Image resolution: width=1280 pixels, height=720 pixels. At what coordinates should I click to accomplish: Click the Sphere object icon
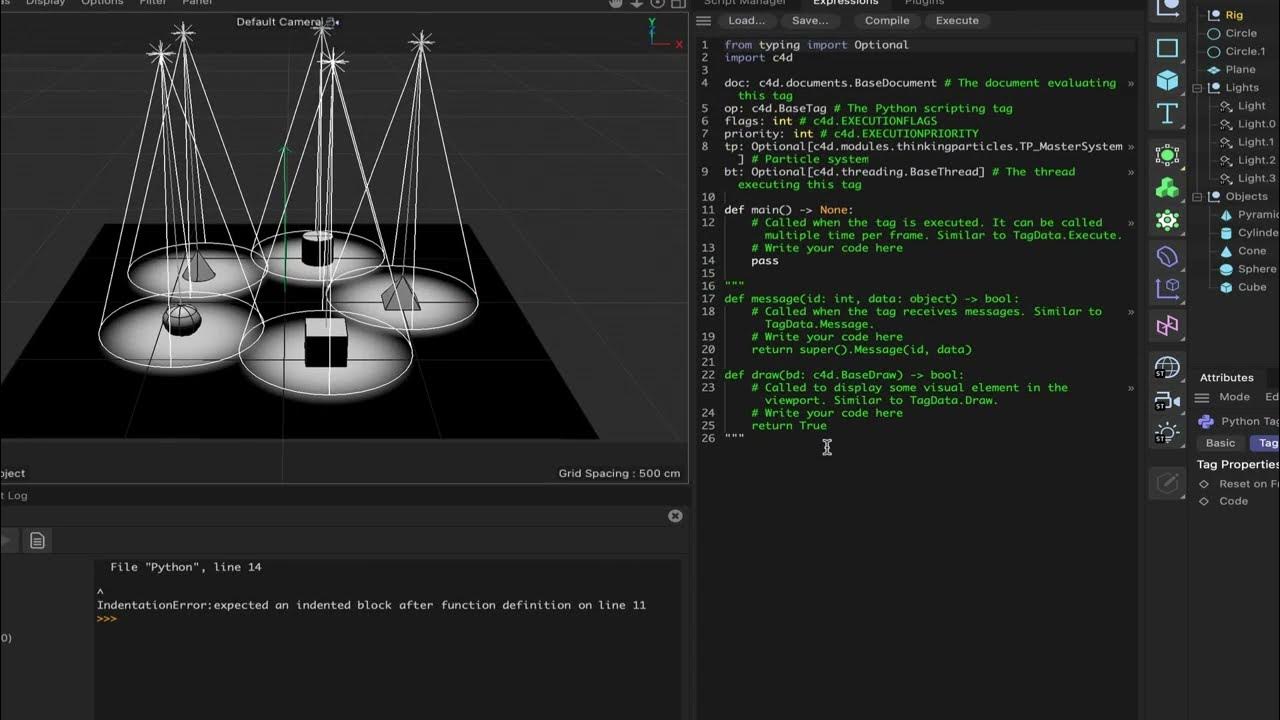pyautogui.click(x=1227, y=269)
